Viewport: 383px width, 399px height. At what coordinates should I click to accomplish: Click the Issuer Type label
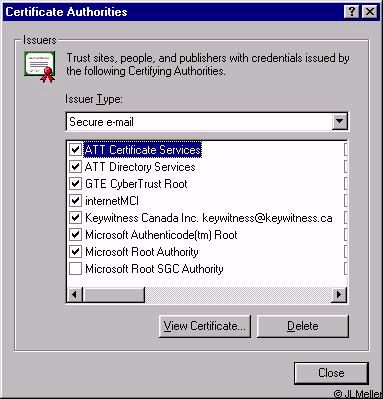(94, 99)
